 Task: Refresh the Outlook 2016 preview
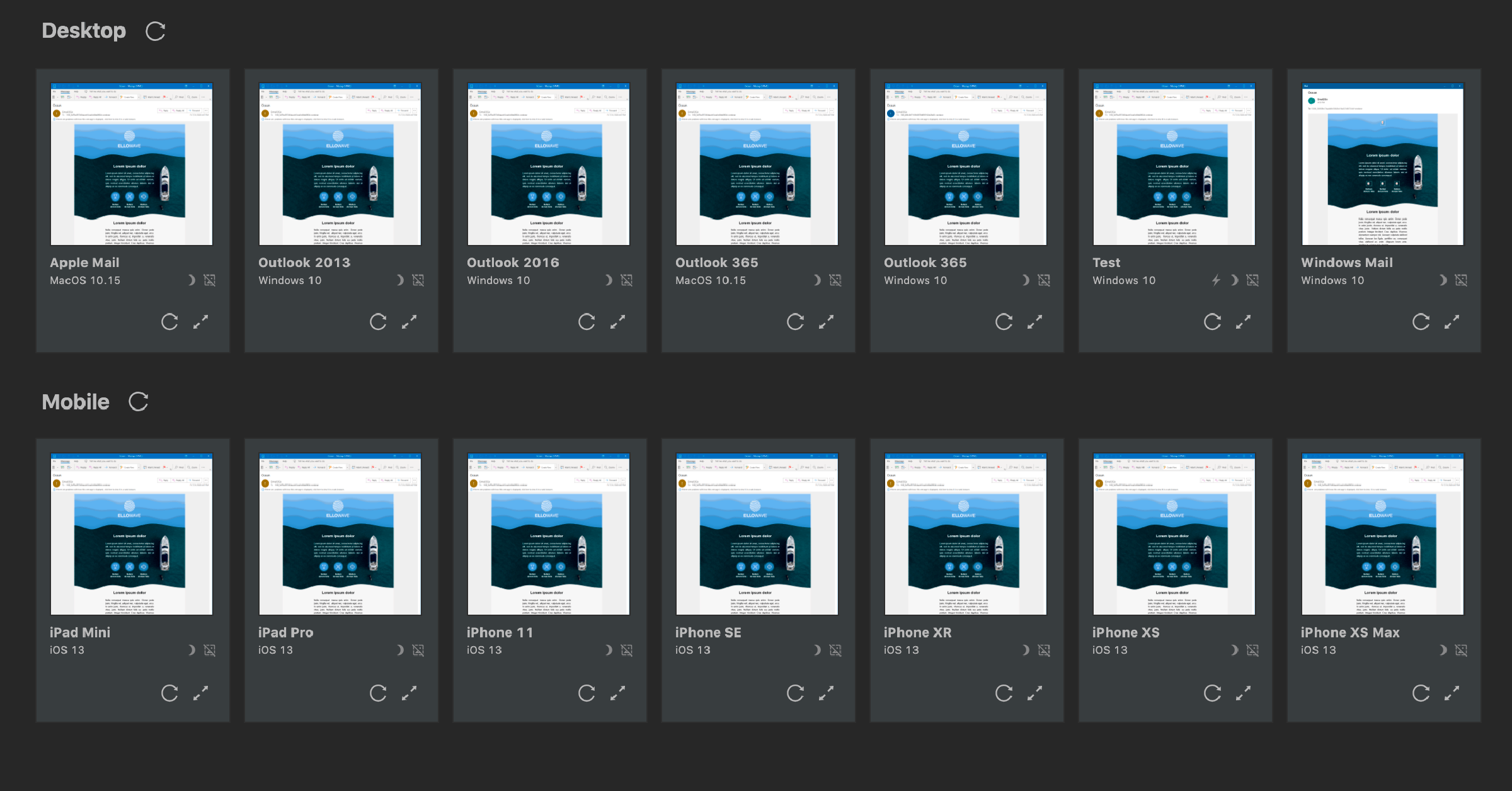587,322
